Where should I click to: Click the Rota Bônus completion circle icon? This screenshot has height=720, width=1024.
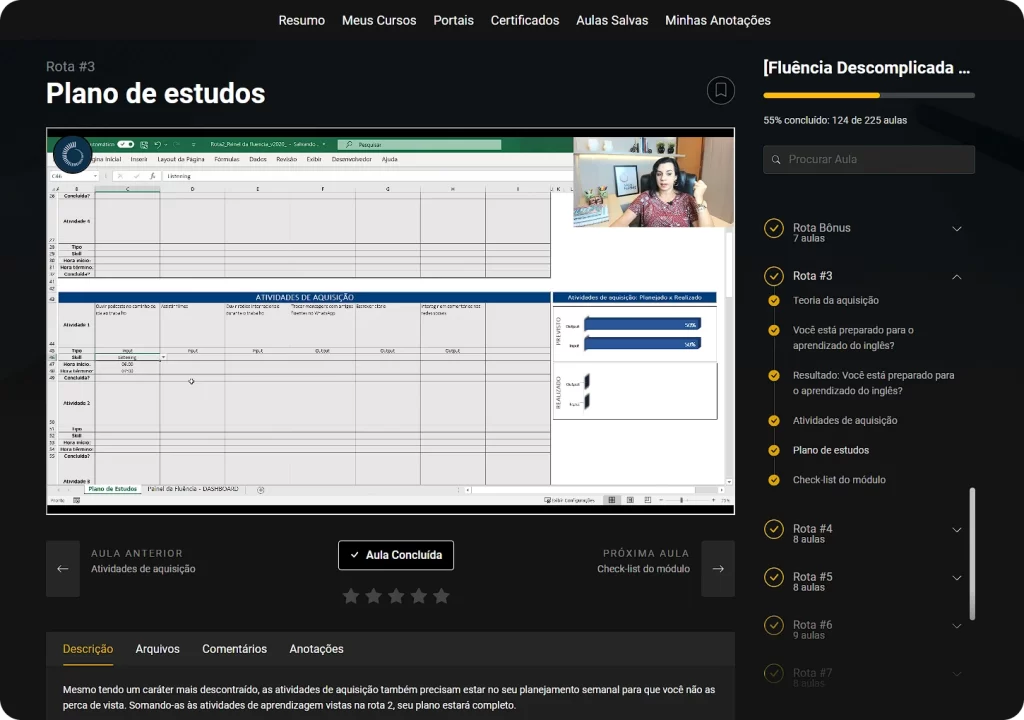click(774, 228)
